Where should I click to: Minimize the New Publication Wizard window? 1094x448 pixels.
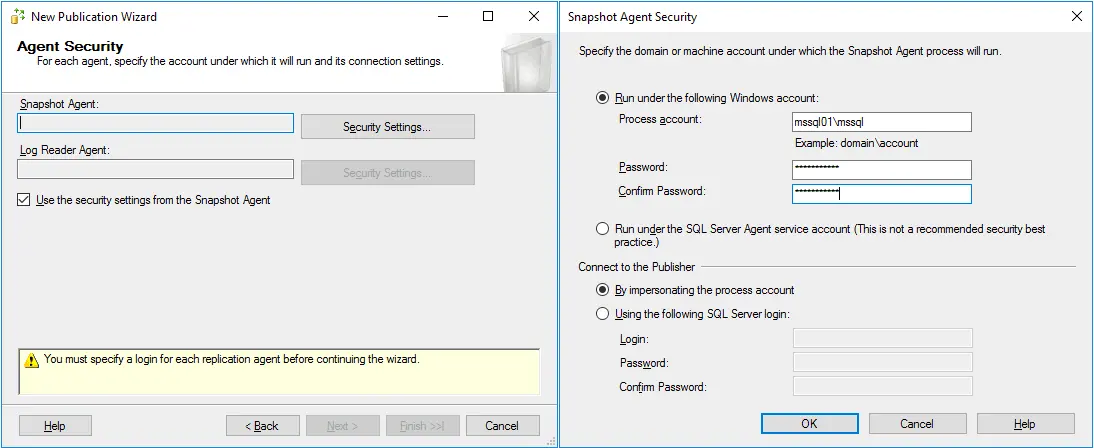(443, 16)
